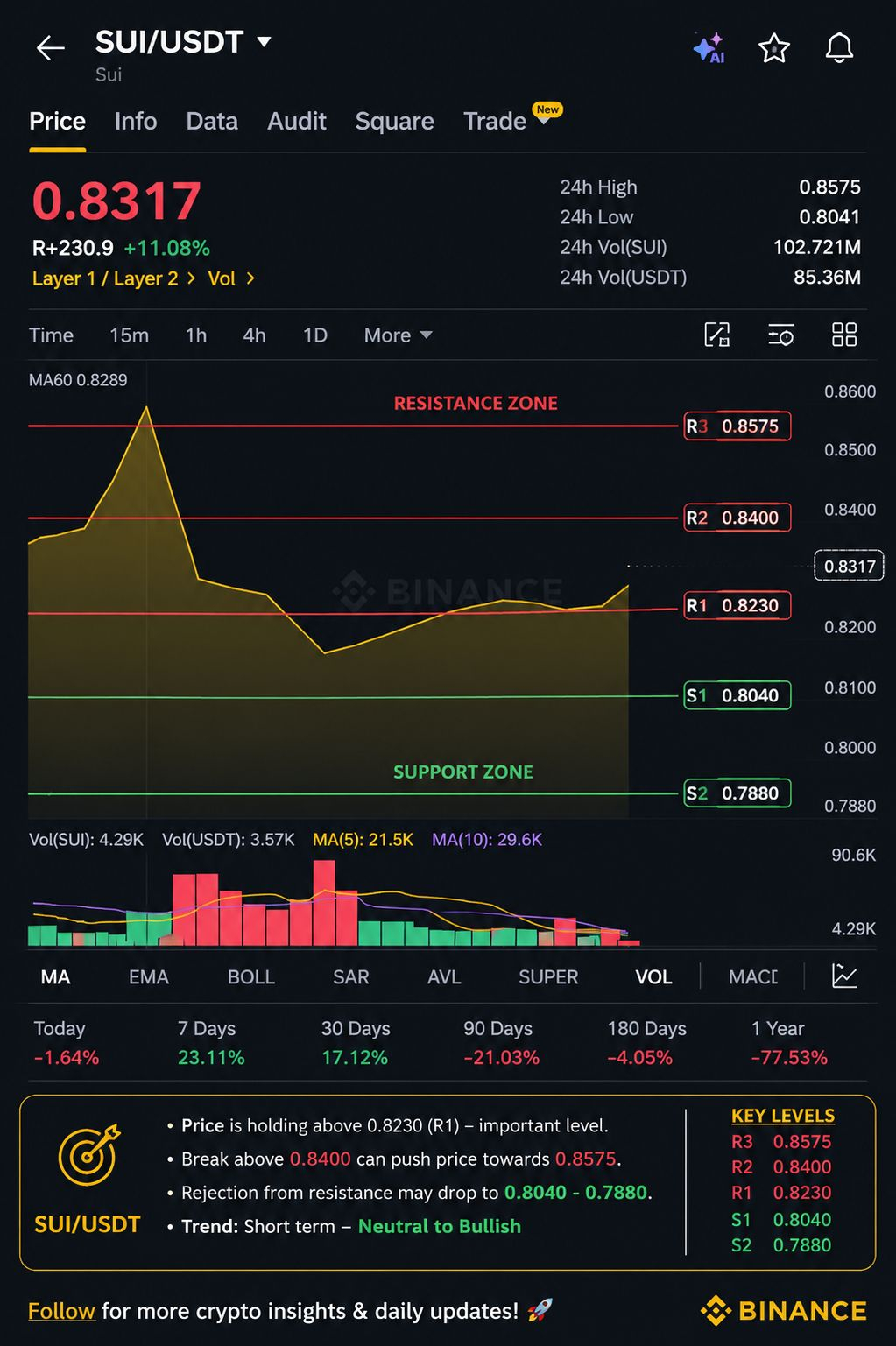Image resolution: width=896 pixels, height=1346 pixels.
Task: Switch to the Info tab
Action: (136, 122)
